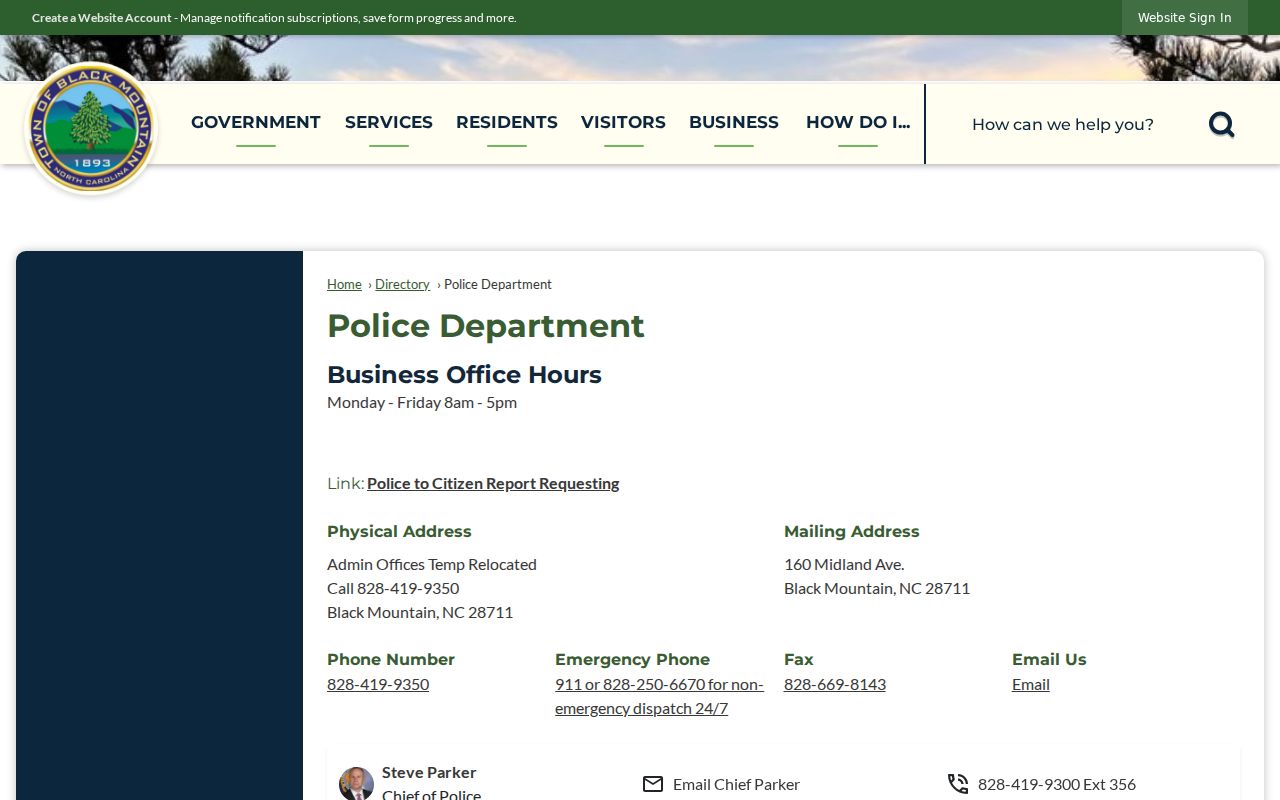Click the Email link under Email Us
1280x800 pixels.
(x=1031, y=685)
